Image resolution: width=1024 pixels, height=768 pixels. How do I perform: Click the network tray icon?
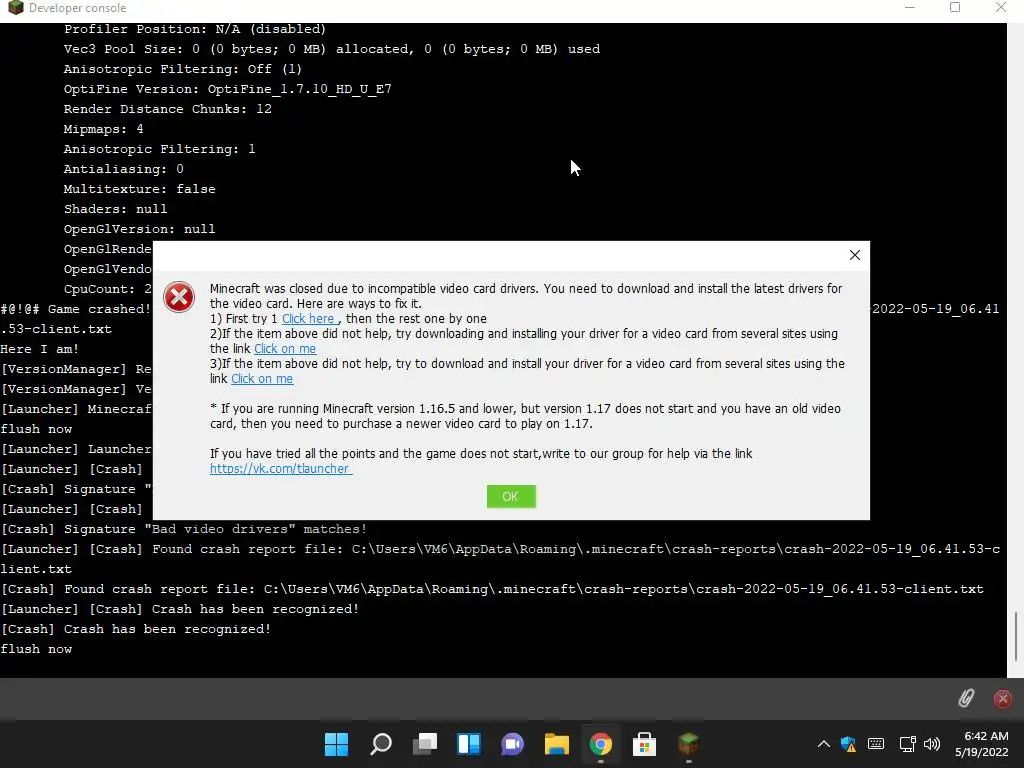click(x=907, y=744)
